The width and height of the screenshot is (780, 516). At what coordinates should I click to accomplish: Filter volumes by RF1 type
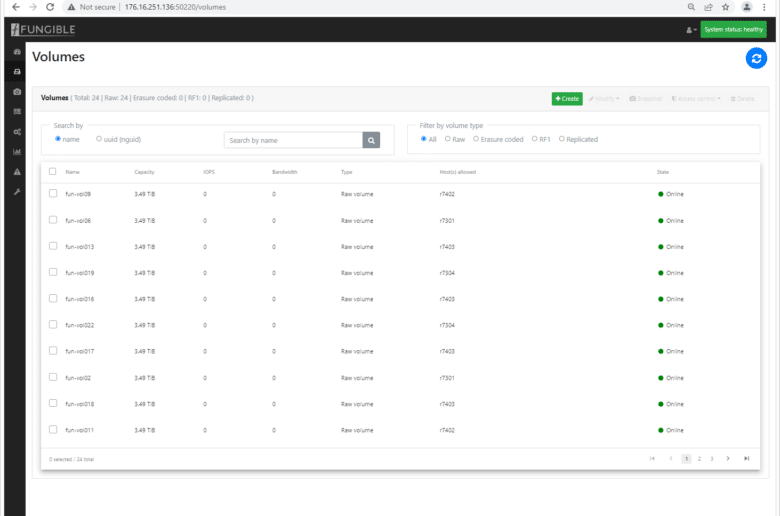535,139
